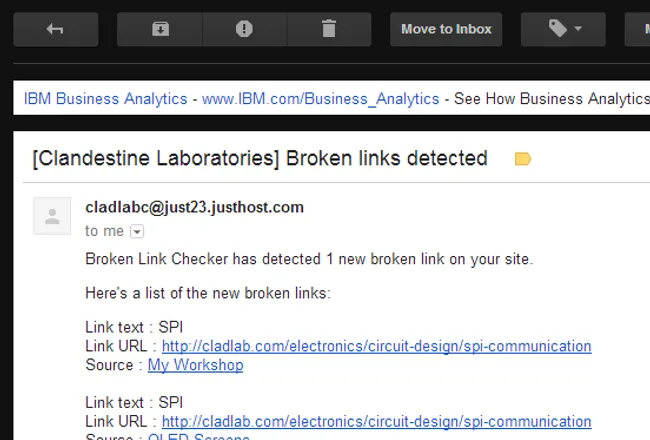Archive this email using the archive icon
Viewport: 650px width, 440px height.
(x=160, y=30)
